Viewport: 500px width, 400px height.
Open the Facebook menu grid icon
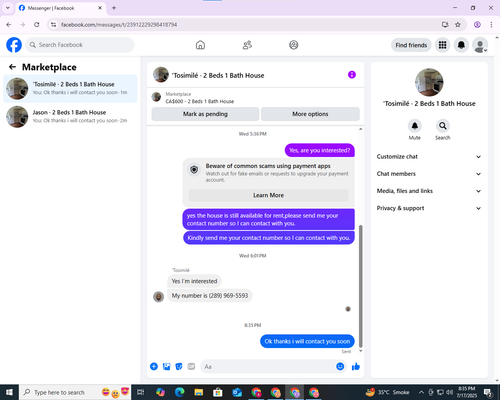[442, 45]
